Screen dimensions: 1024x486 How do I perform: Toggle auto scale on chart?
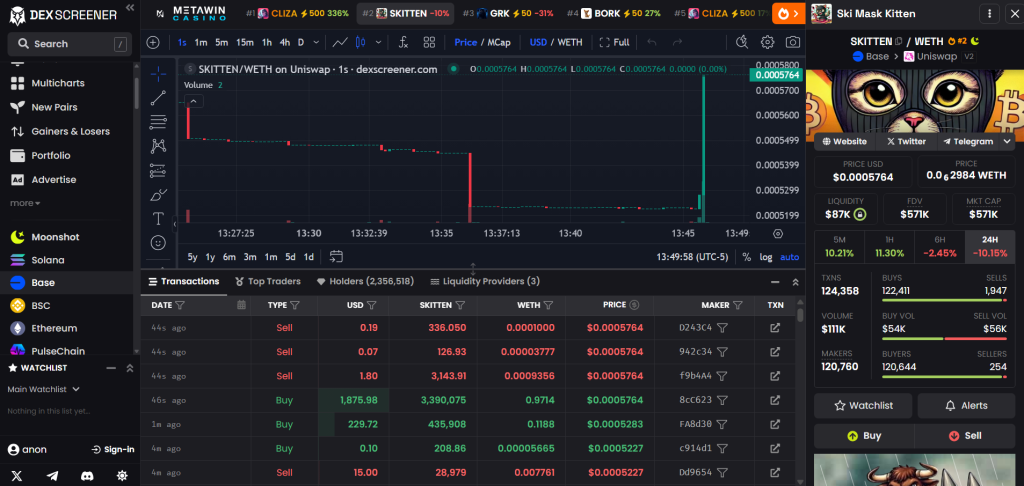coord(790,257)
